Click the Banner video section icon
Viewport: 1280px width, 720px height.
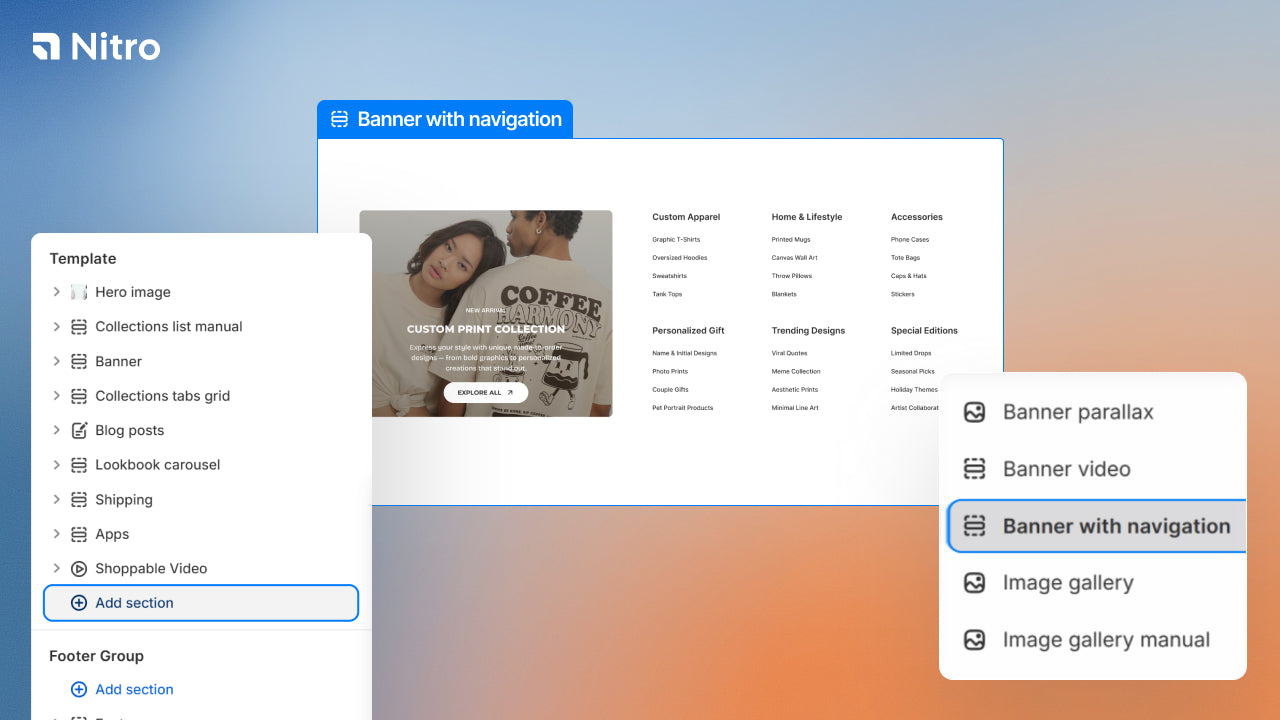[x=974, y=469]
